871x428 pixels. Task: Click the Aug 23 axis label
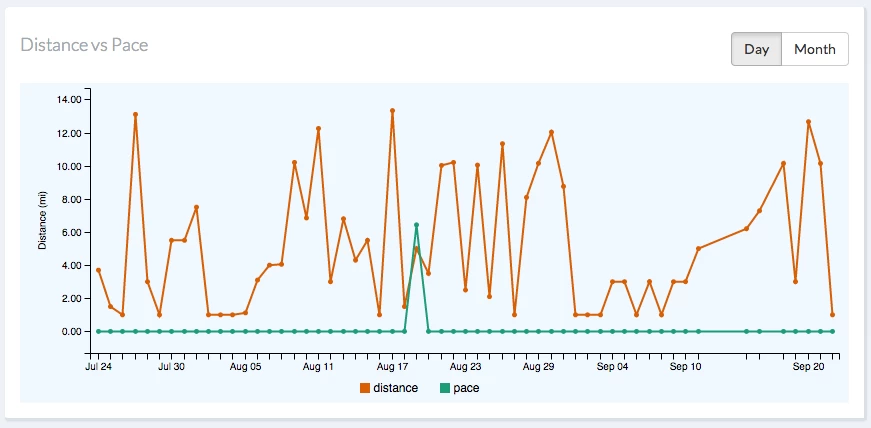pos(465,367)
